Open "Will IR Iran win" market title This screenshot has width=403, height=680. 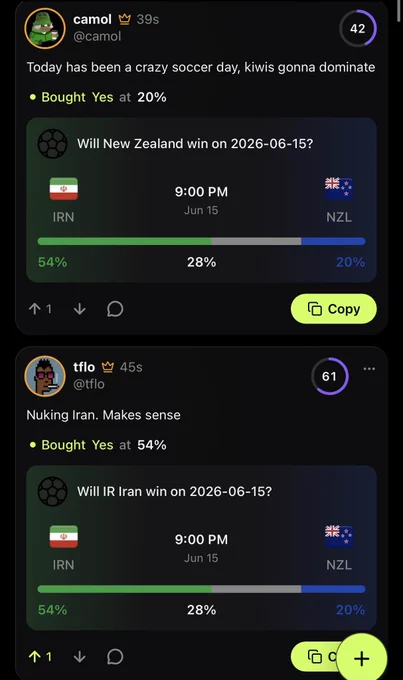tap(174, 491)
